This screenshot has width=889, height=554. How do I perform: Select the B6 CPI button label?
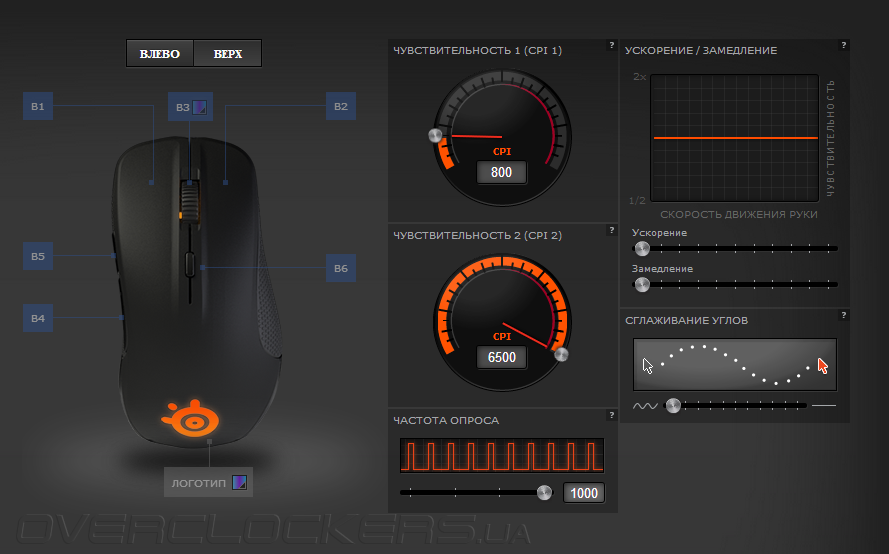click(341, 268)
